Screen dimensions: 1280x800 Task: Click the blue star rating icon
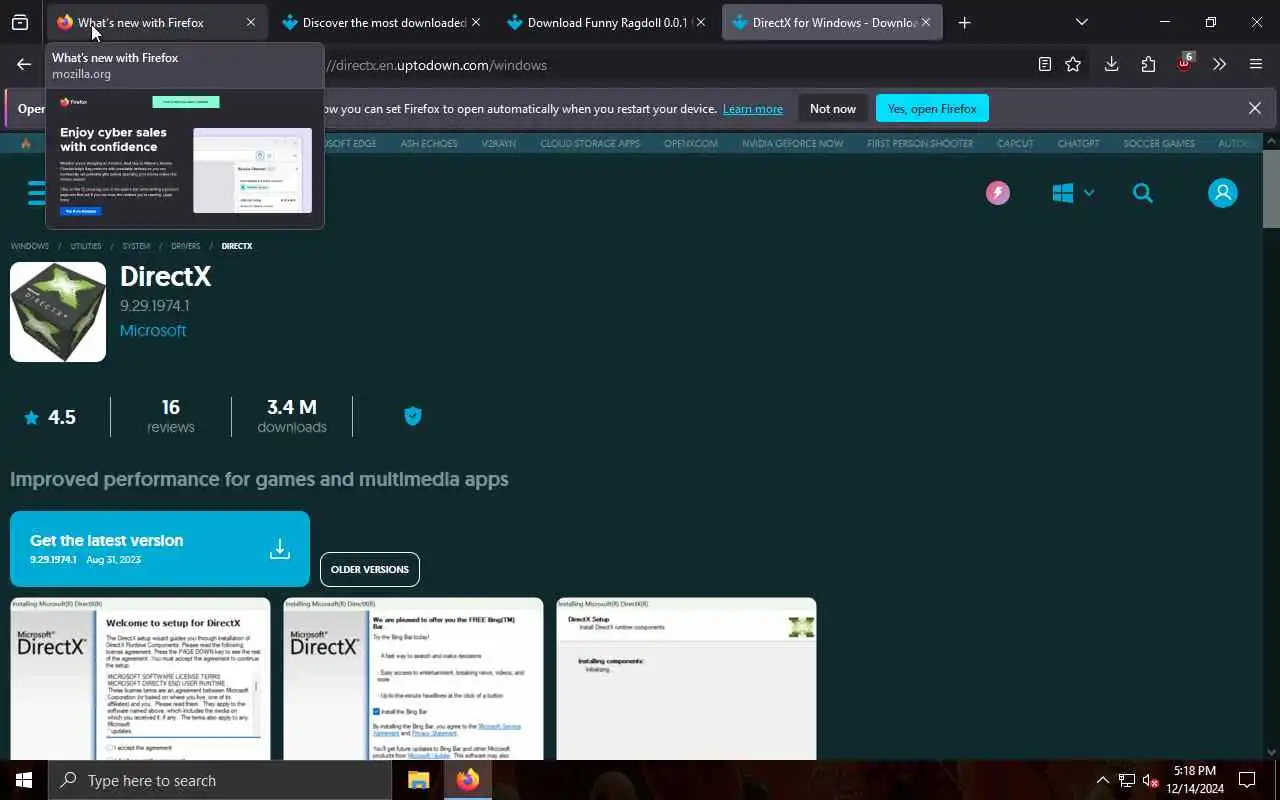coord(32,417)
